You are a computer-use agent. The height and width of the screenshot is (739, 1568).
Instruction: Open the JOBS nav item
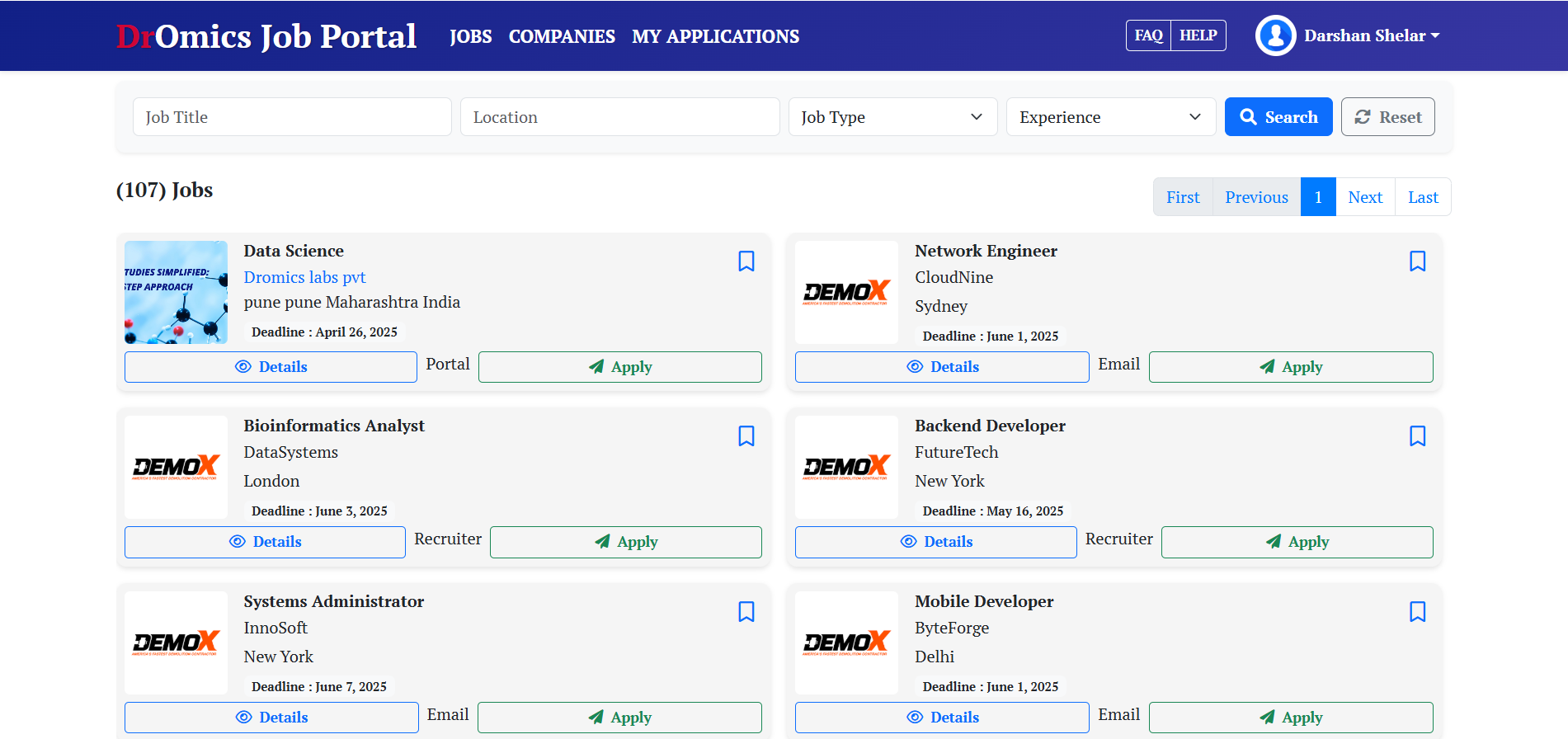(x=470, y=36)
